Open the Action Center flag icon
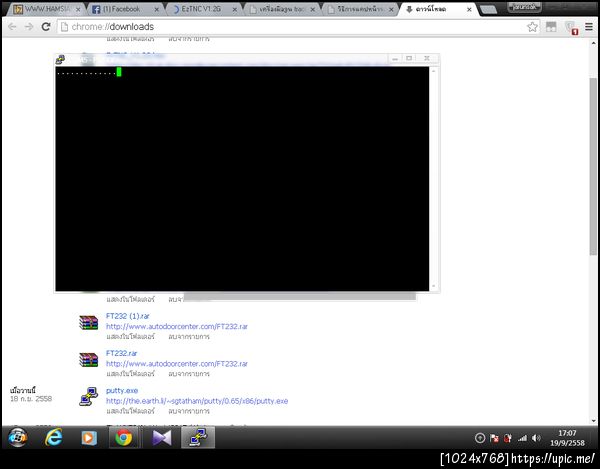This screenshot has width=600, height=469. coord(494,438)
